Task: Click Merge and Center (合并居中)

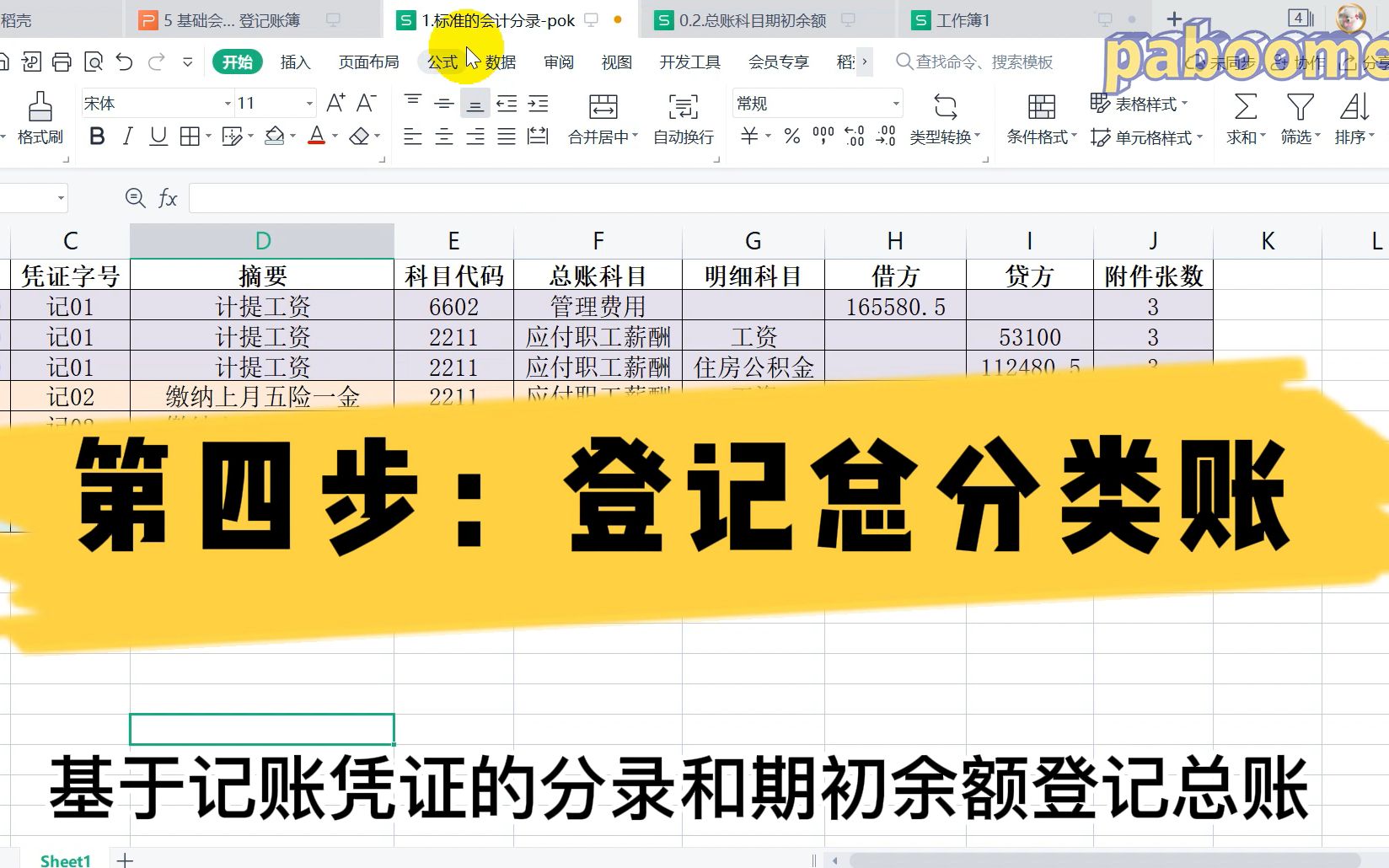Action: (x=603, y=119)
